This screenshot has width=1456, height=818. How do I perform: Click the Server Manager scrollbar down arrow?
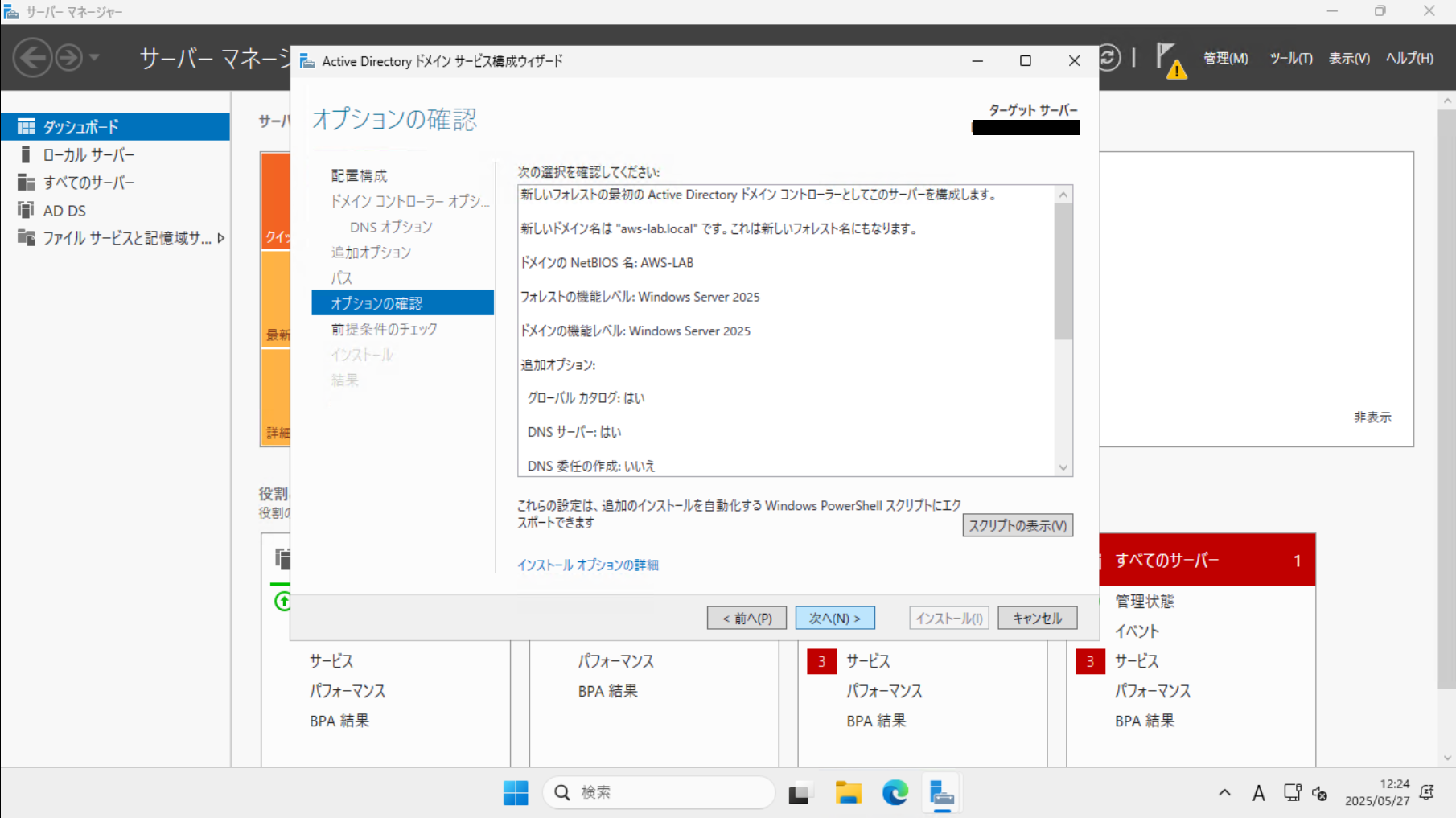coord(1447,758)
